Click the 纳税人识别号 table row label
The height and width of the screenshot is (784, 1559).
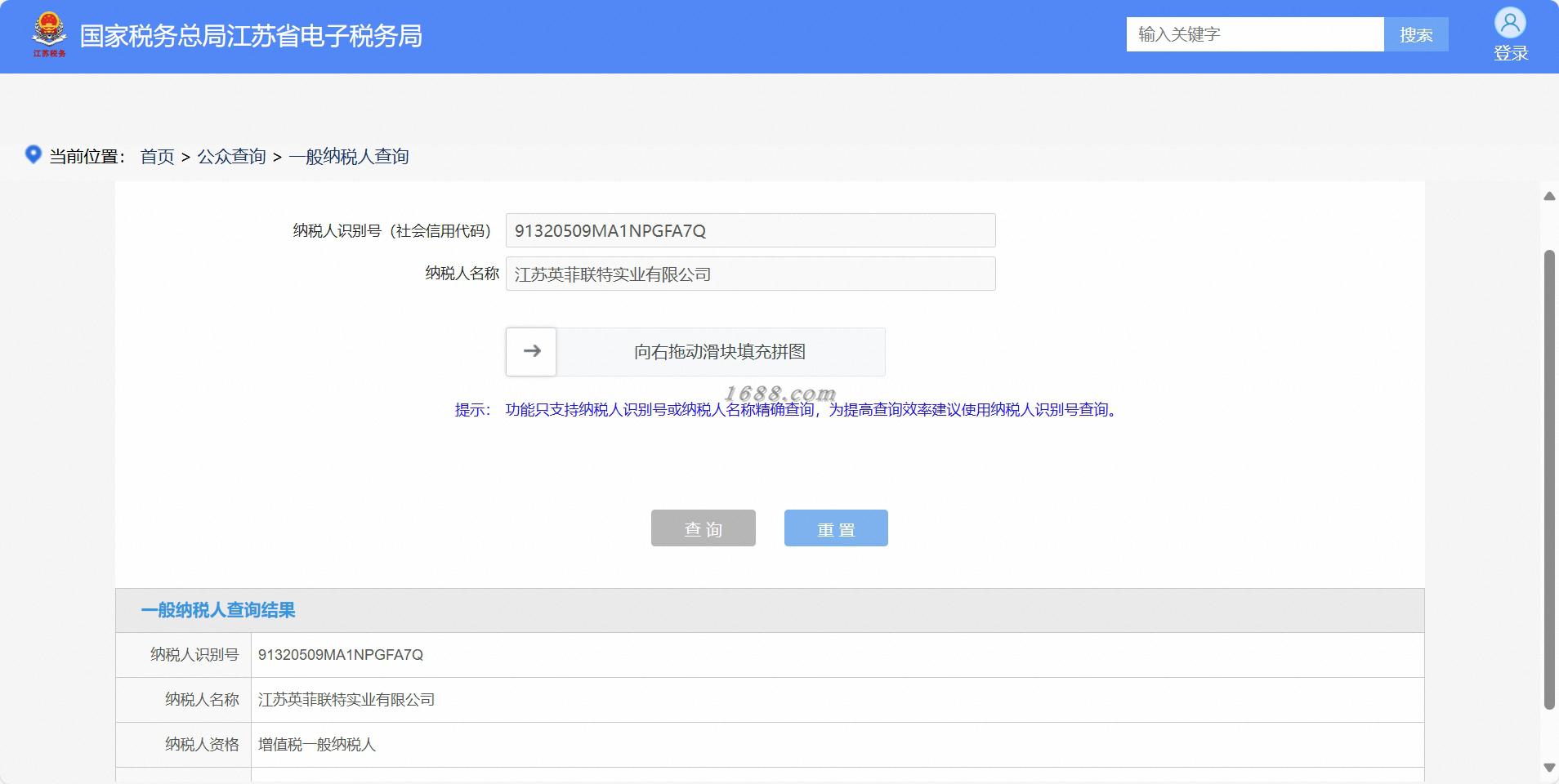(x=194, y=655)
